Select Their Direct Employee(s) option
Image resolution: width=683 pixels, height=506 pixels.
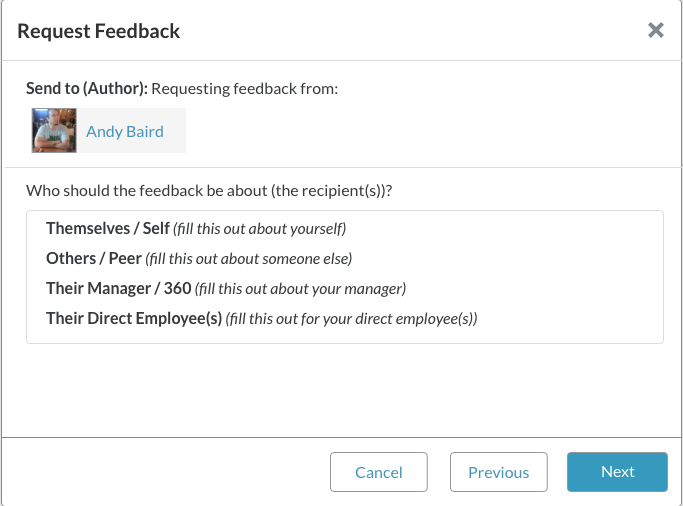click(x=133, y=318)
